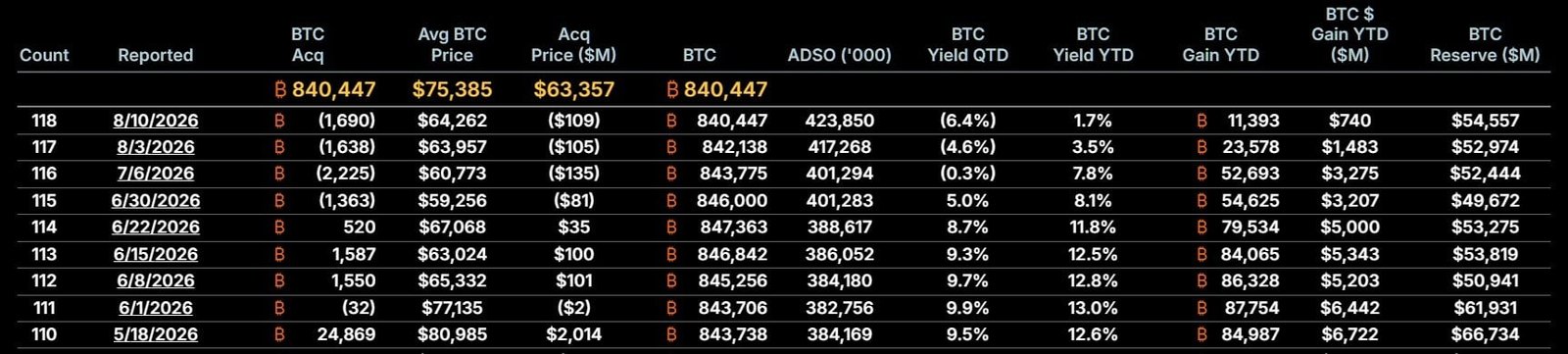Click the BTC Reserve ($M) column header
1568x354 pixels.
[1485, 44]
